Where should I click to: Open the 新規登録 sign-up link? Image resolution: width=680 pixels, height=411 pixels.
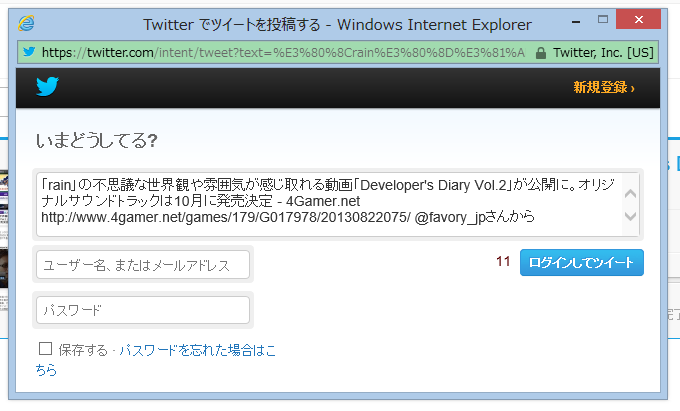[x=603, y=88]
